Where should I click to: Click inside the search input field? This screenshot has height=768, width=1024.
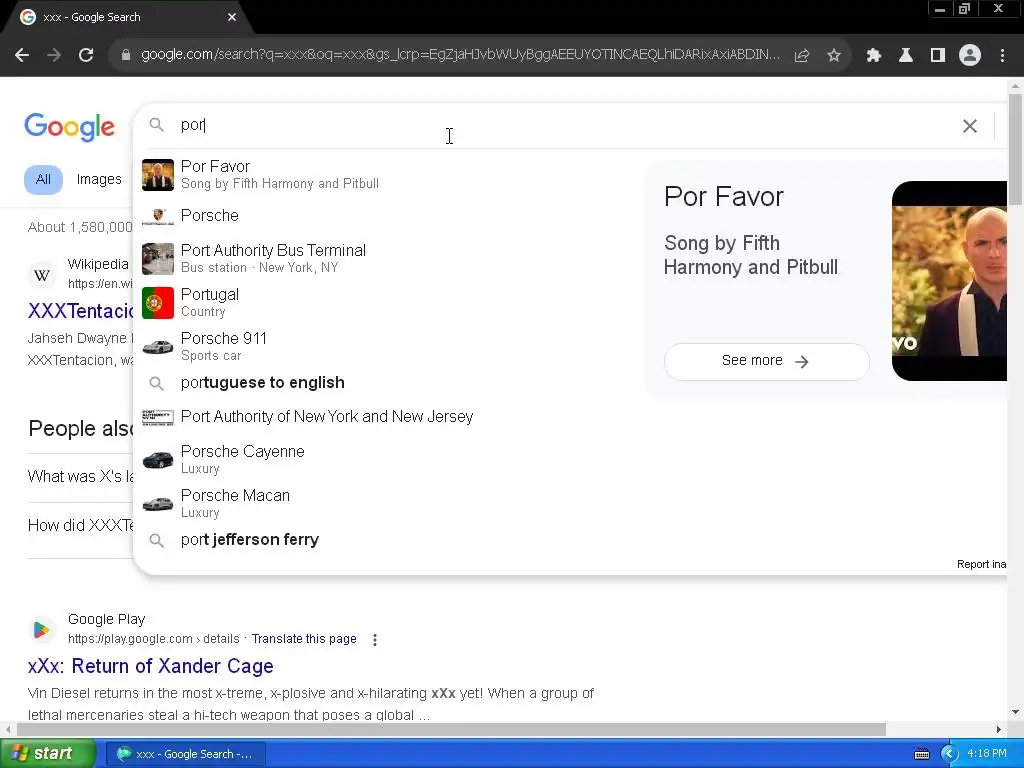(x=562, y=125)
